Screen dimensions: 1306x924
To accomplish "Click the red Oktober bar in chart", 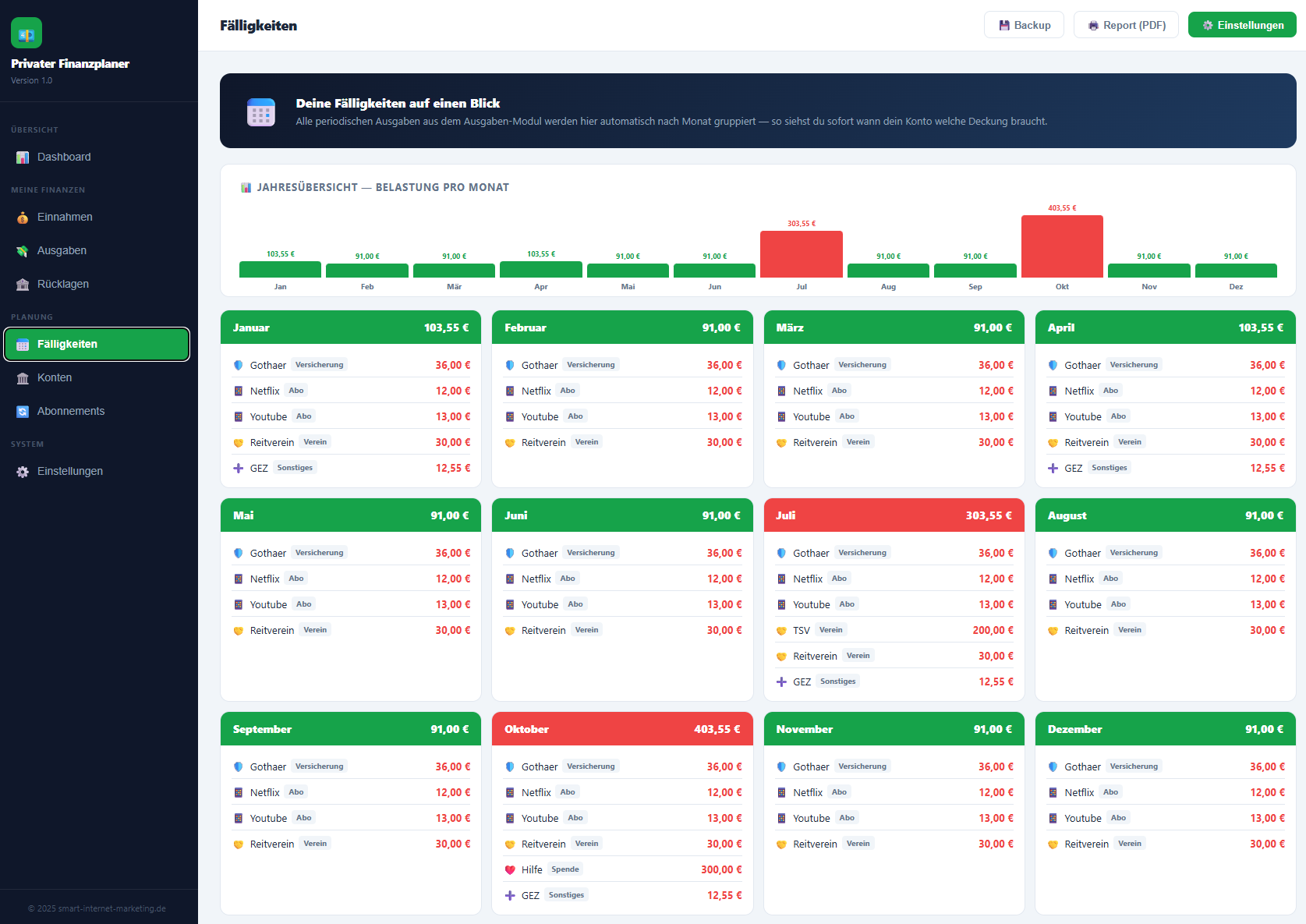I will (x=1062, y=246).
